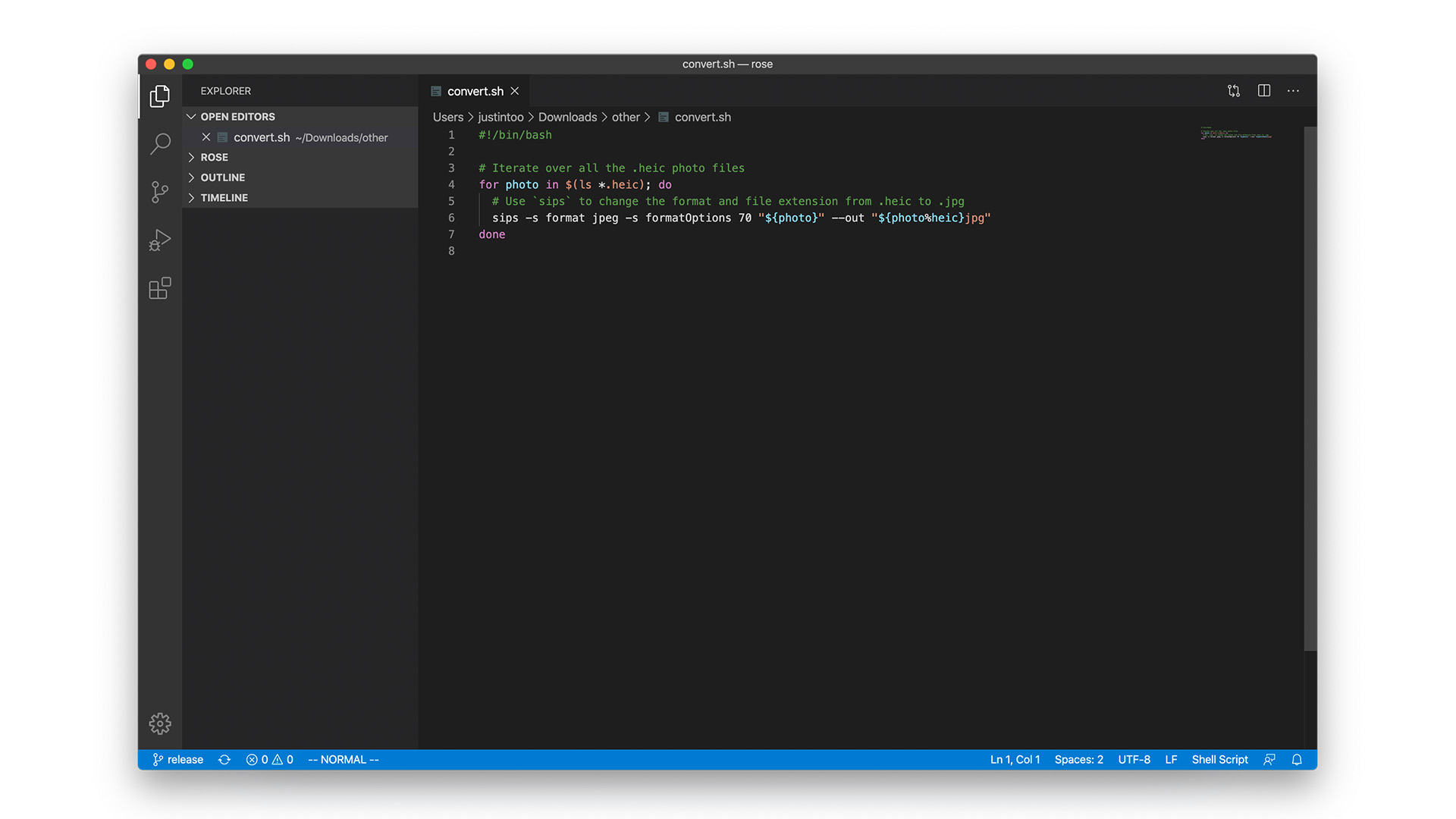Click the editor vertical scrollbar
1456x819 pixels.
coord(1310,388)
